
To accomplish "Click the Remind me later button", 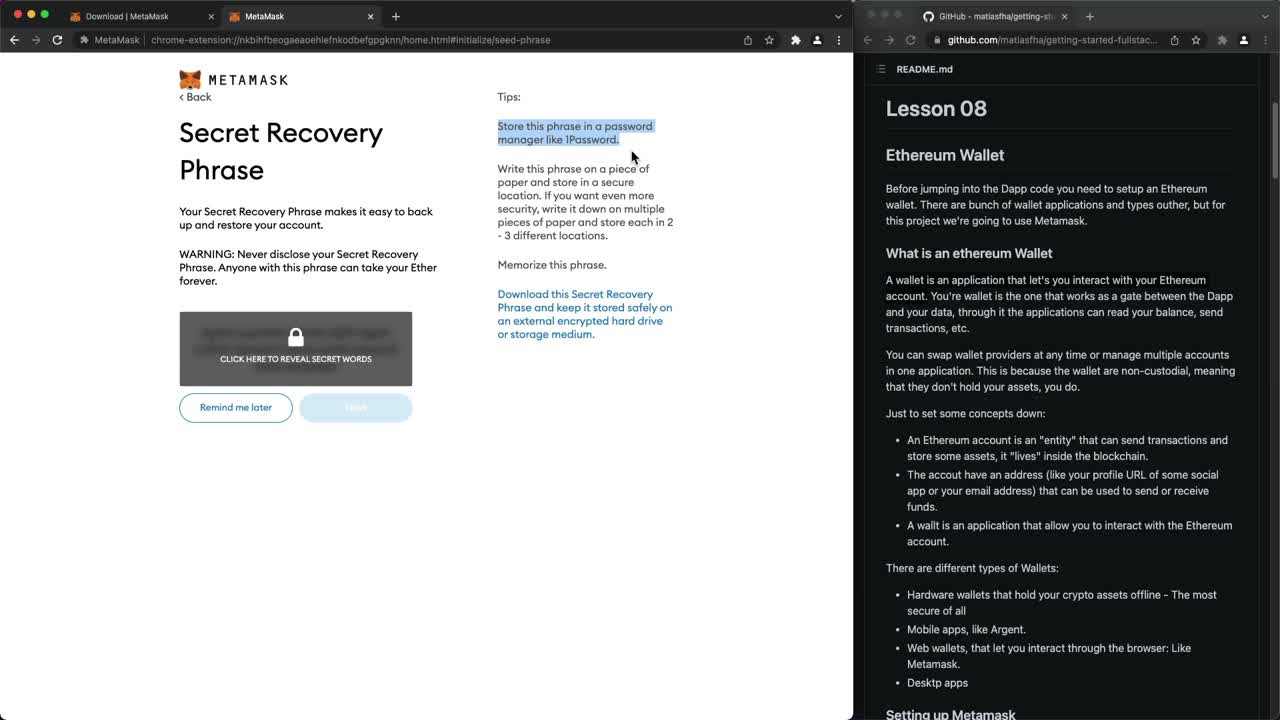I will tap(235, 408).
